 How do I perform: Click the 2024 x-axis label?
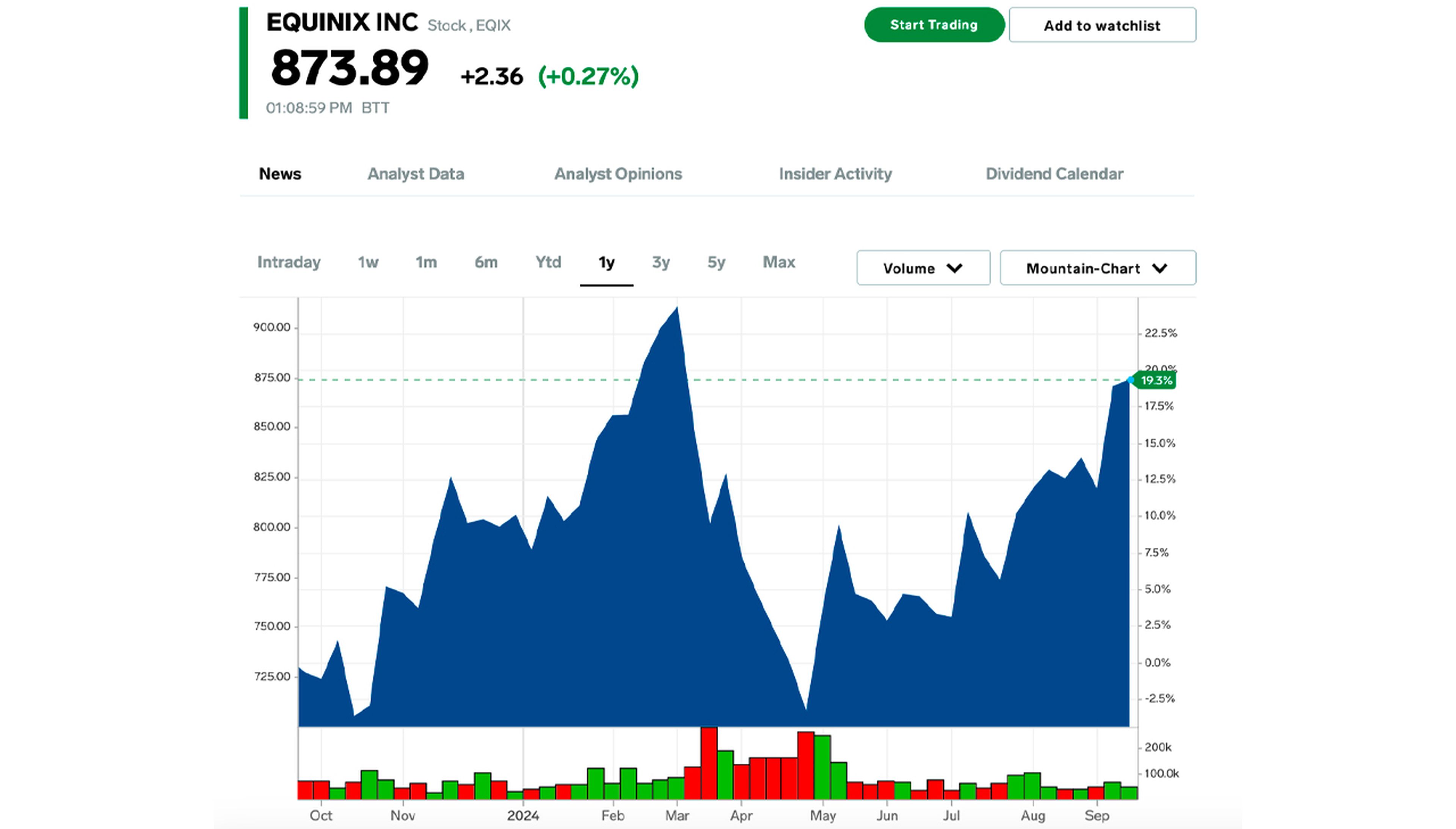(523, 815)
